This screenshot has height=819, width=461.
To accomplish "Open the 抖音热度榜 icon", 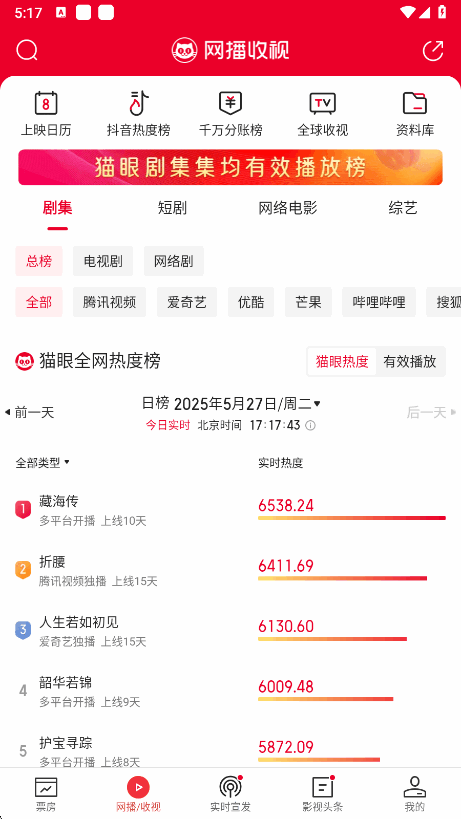I will coord(139,103).
